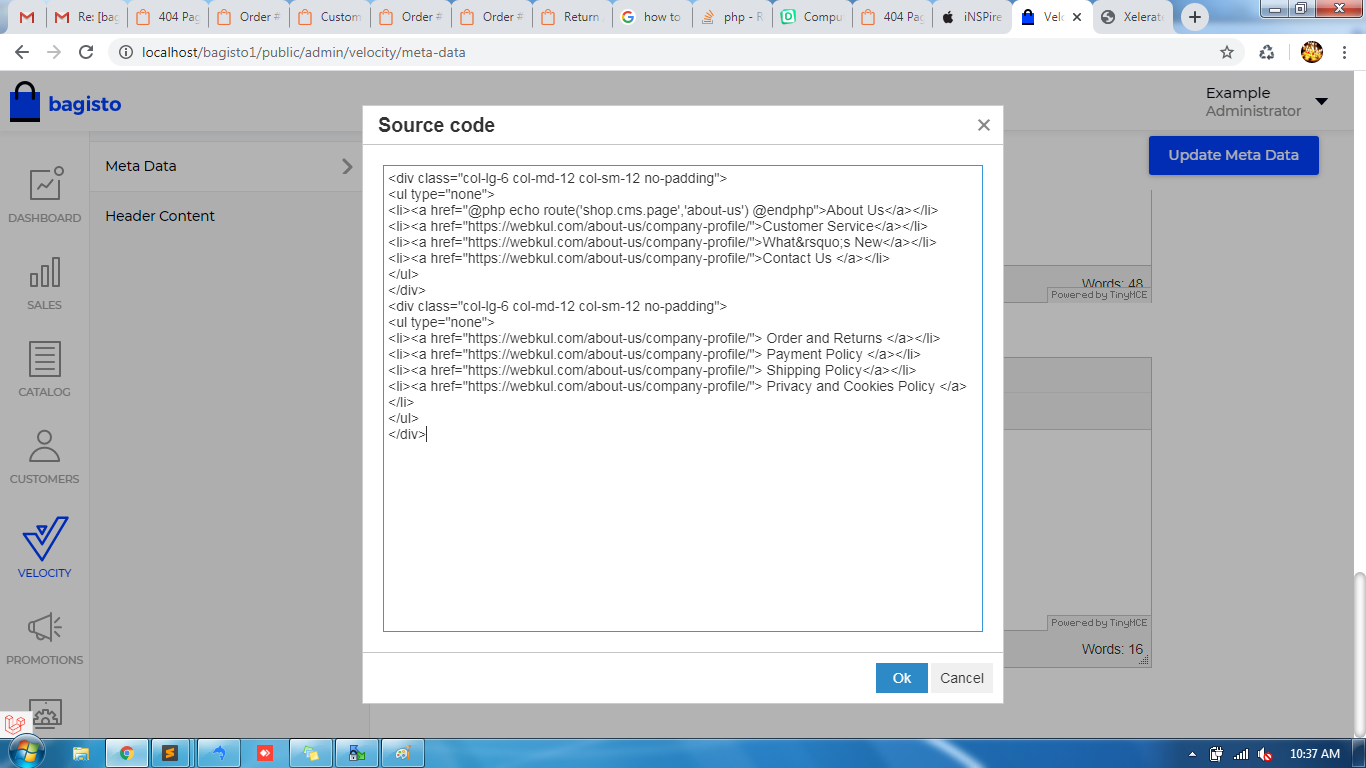This screenshot has height=768, width=1366.
Task: Switch to the 'how to' Google tab
Action: click(x=652, y=17)
